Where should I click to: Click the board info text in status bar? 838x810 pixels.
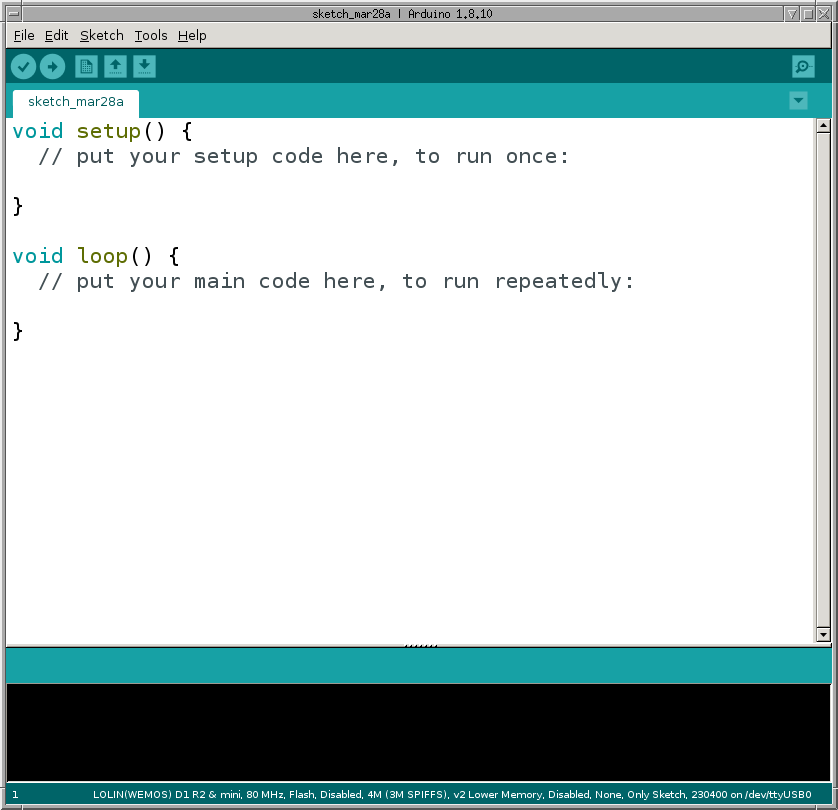(x=452, y=795)
